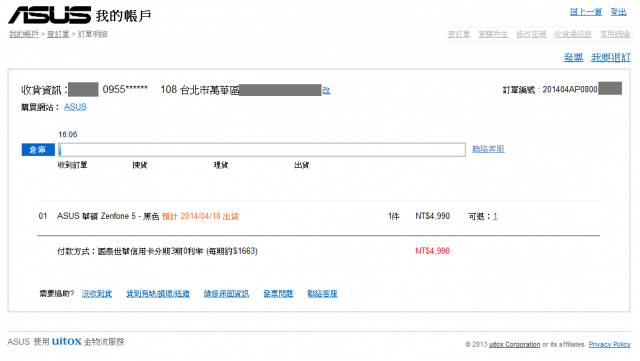The height and width of the screenshot is (361, 640).
Task: Click 訂單明細 breadcrumb text
Action: pos(93,34)
